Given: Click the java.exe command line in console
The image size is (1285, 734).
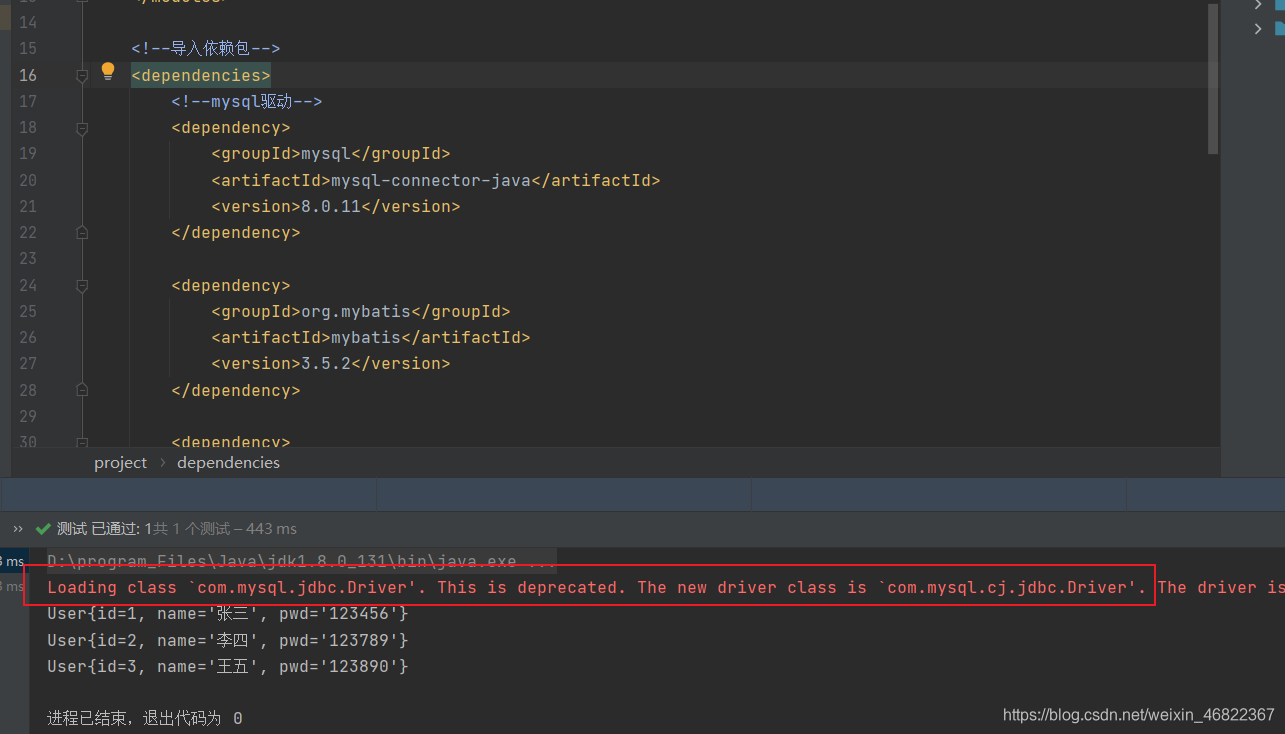Looking at the screenshot, I should tap(301, 561).
